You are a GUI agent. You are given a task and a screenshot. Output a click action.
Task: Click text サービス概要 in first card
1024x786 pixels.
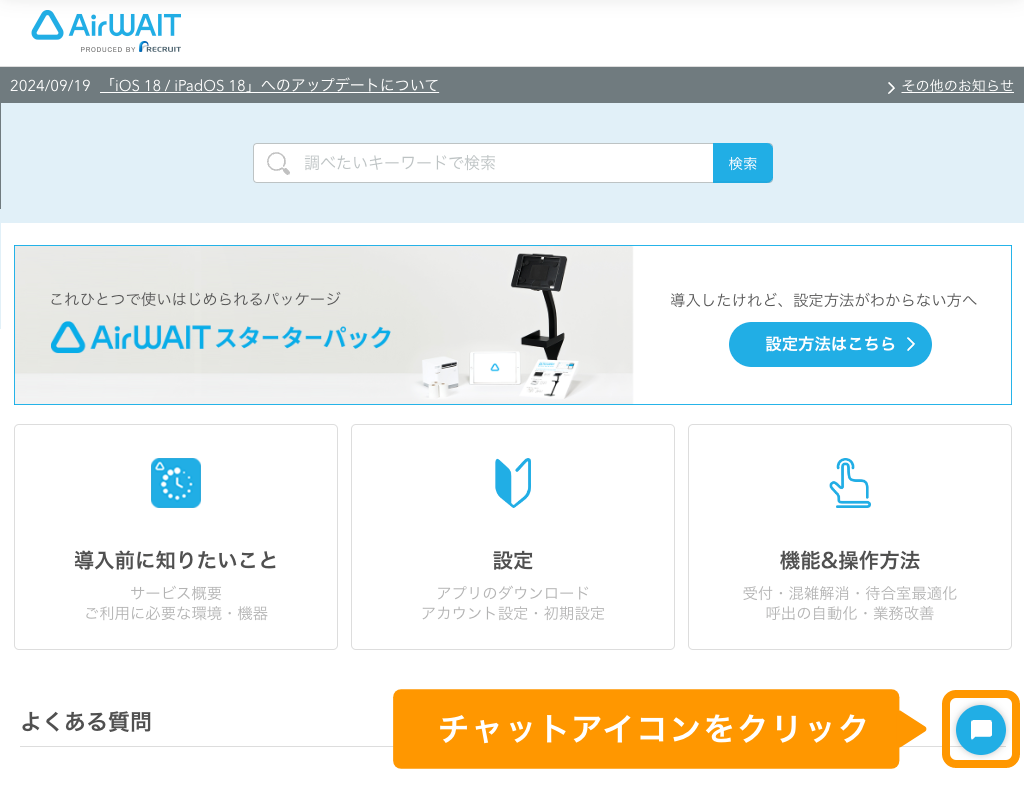(x=176, y=593)
